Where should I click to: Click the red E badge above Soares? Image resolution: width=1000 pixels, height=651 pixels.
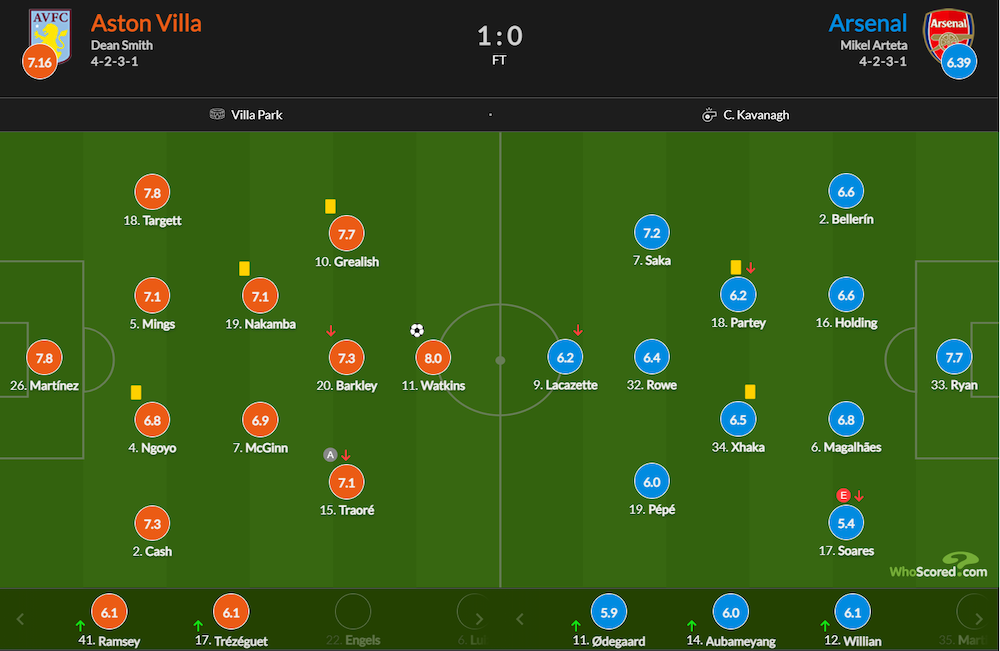click(x=843, y=495)
